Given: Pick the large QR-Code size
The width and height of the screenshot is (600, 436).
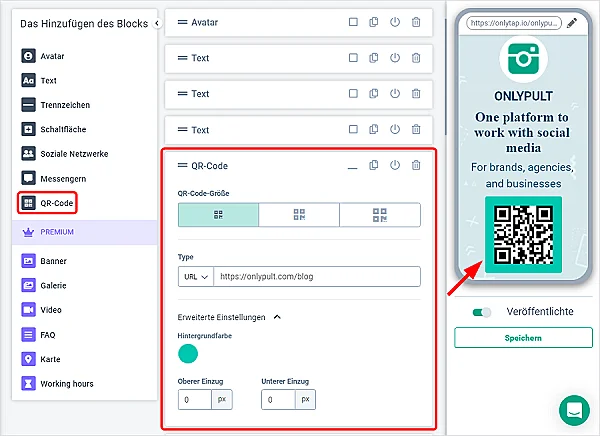Looking at the screenshot, I should tap(380, 214).
